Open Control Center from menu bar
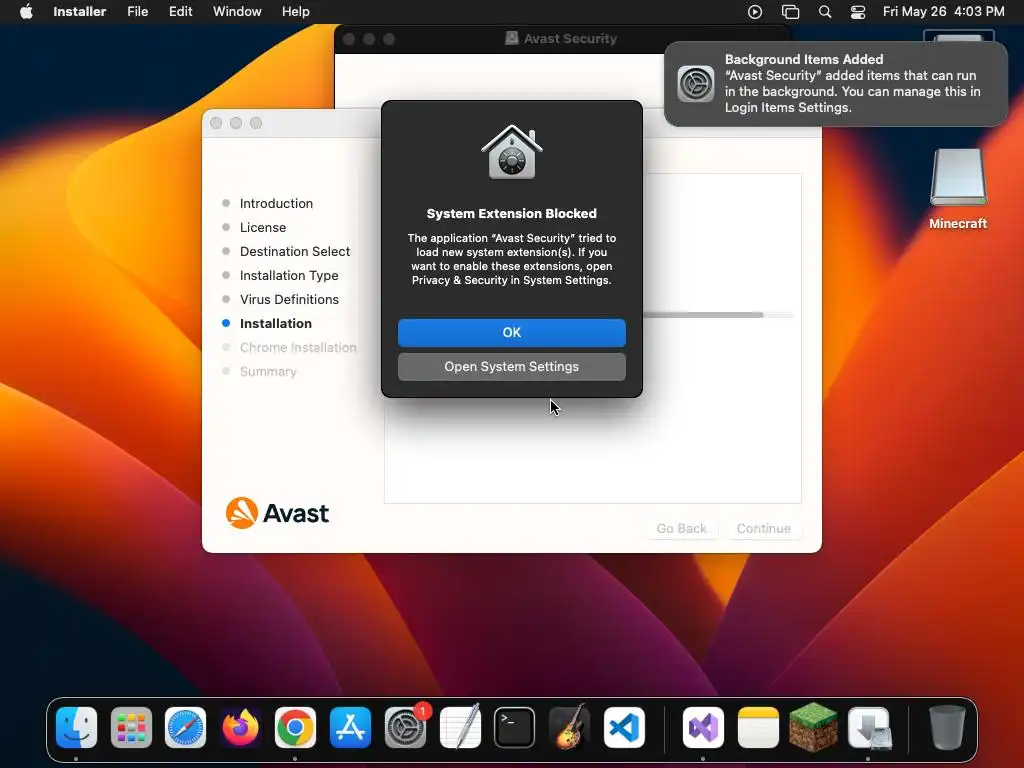 tap(857, 12)
